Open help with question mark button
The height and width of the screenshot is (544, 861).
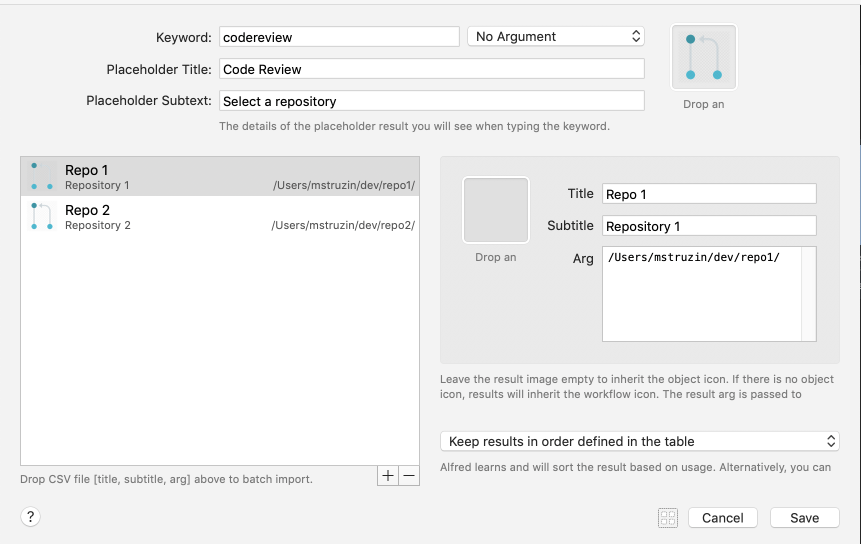[x=31, y=517]
